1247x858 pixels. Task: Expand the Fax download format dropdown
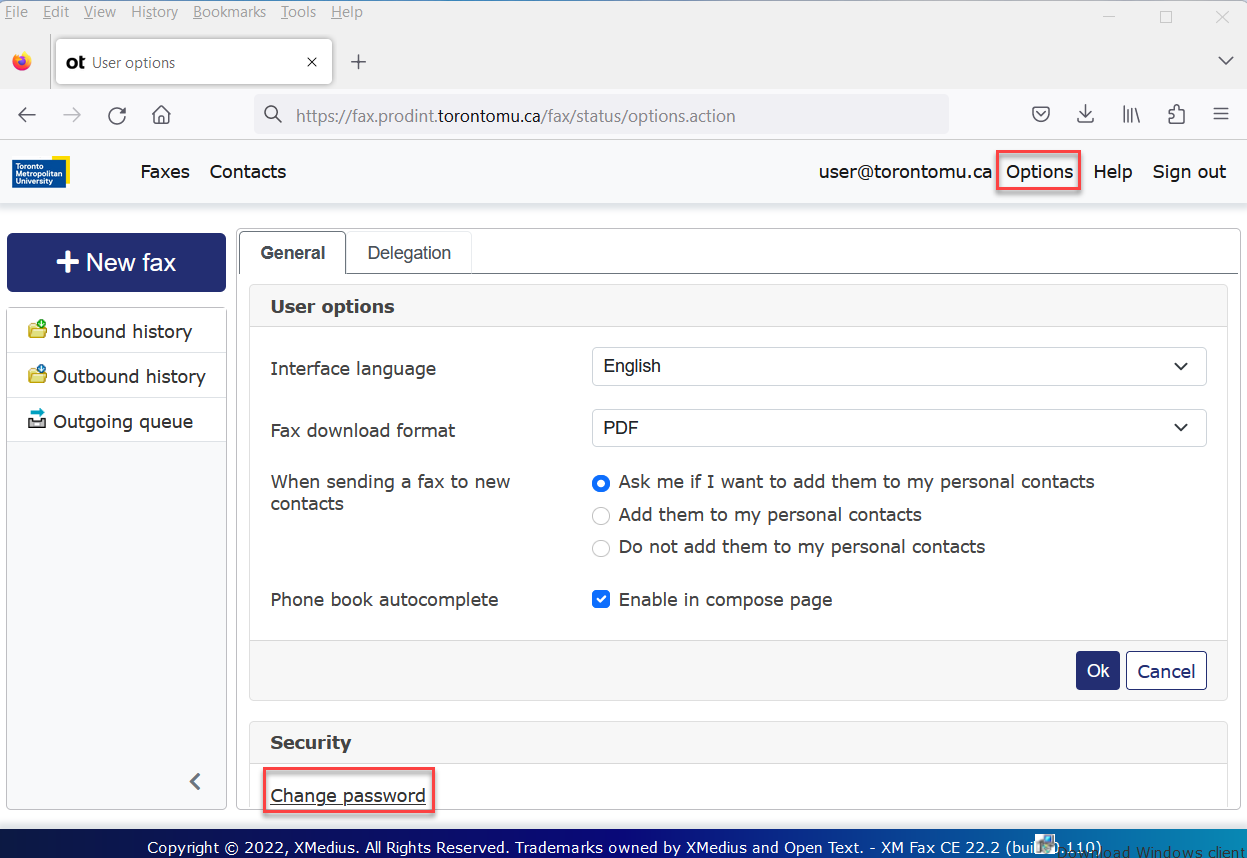coord(898,428)
